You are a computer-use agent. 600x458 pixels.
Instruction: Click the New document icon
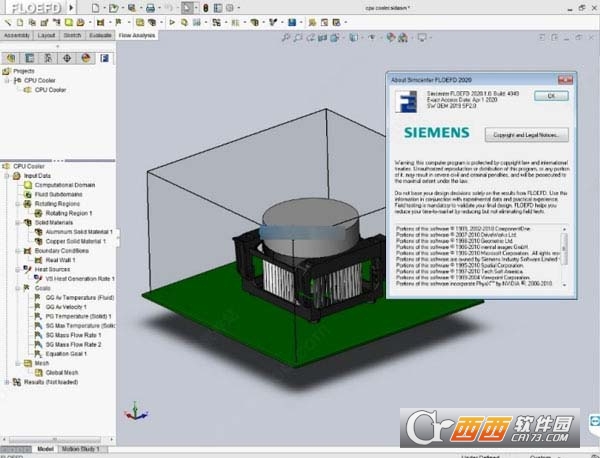[96, 8]
